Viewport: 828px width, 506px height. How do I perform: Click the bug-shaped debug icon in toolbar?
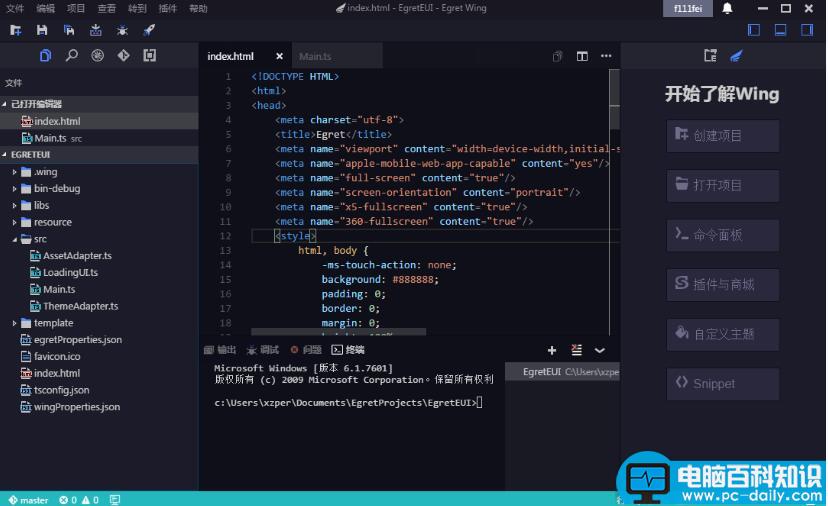click(x=122, y=31)
